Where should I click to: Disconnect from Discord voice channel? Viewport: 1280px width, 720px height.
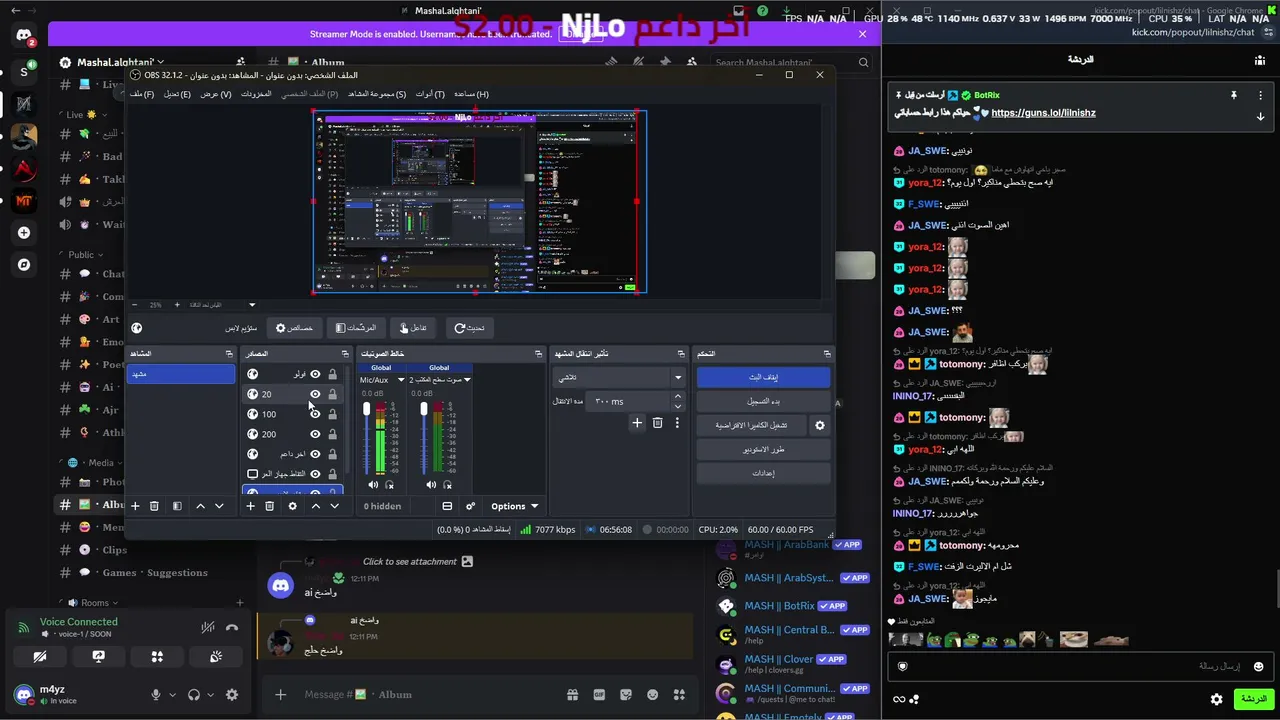(x=232, y=628)
